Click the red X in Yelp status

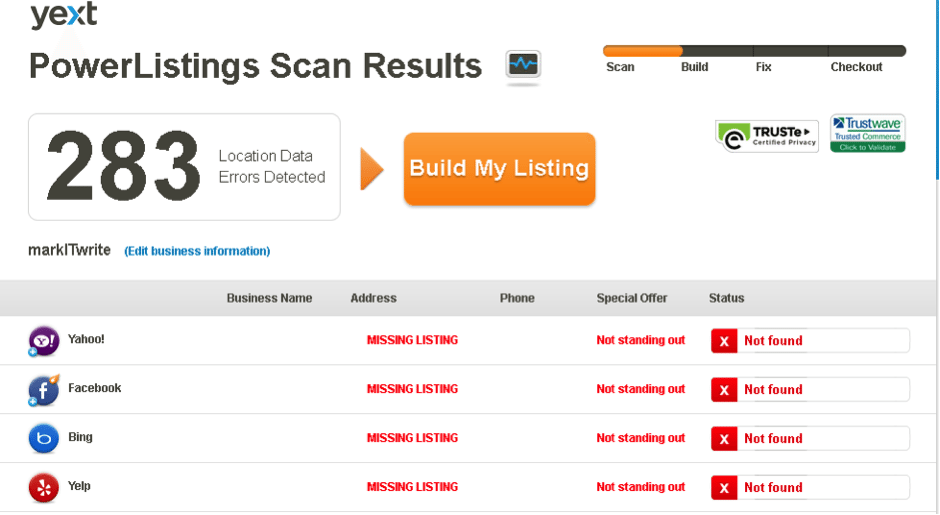coord(724,488)
